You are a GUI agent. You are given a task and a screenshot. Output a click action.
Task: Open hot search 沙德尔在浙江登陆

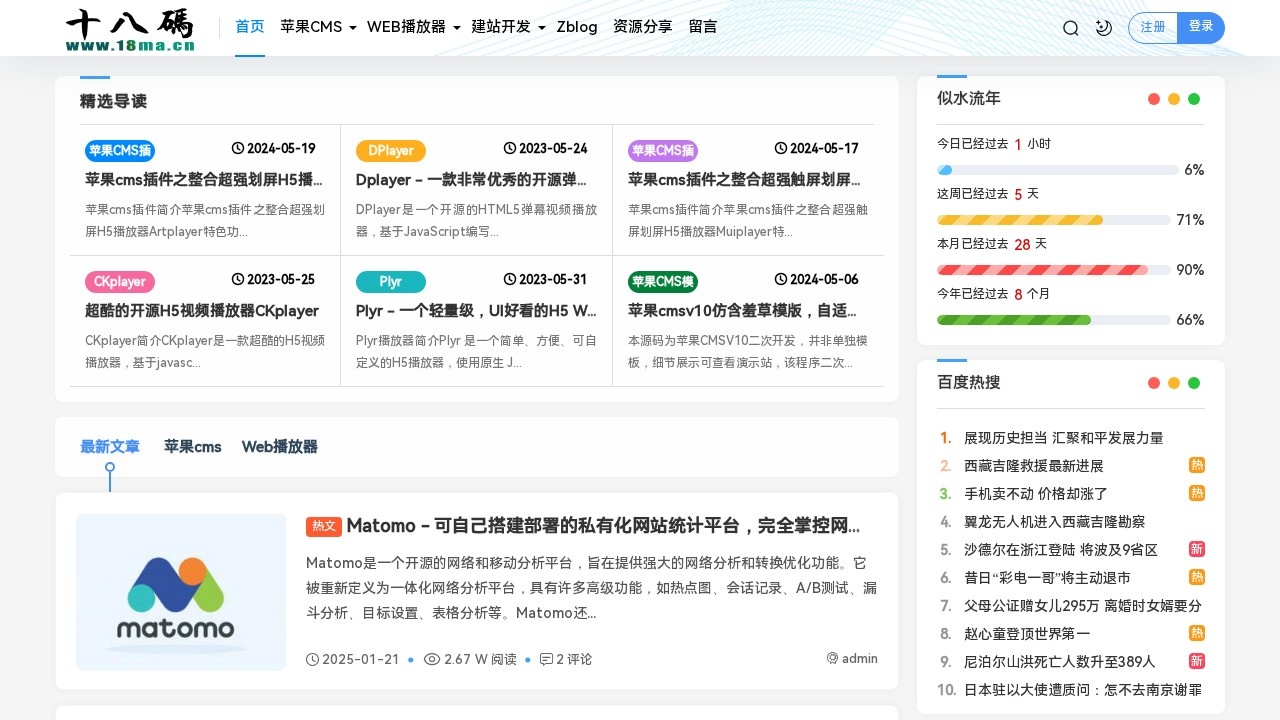tap(1061, 550)
